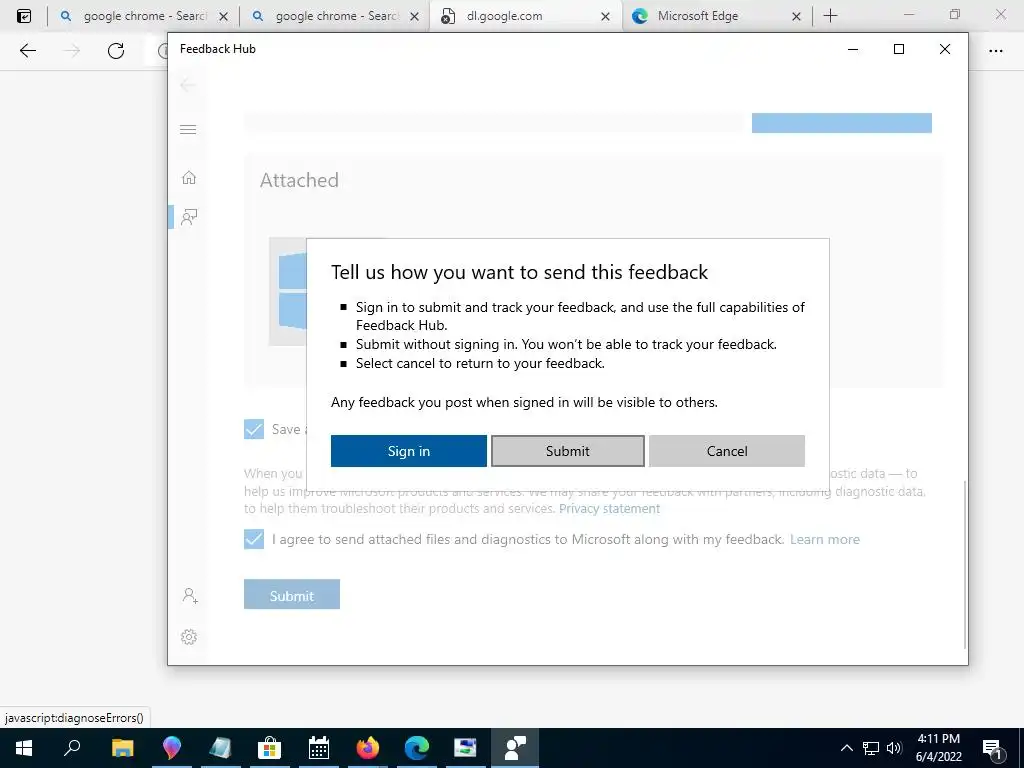Open the Feedback Hub hamburger menu
Viewport: 1024px width, 768px height.
pyautogui.click(x=188, y=129)
